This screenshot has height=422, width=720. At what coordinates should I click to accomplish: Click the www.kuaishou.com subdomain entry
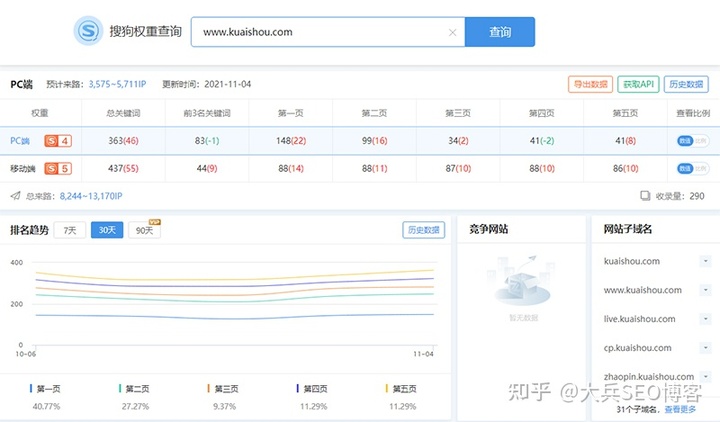click(x=642, y=290)
